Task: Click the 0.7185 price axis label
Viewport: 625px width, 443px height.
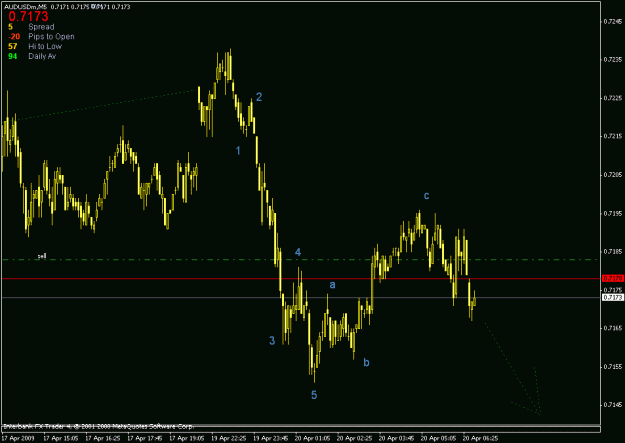Action: (613, 252)
